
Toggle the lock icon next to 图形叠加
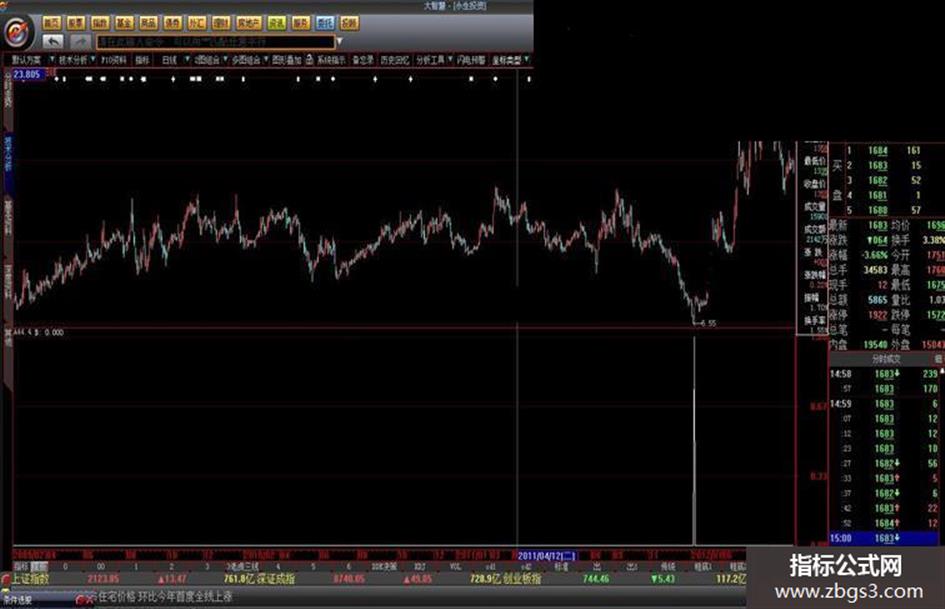click(309, 60)
